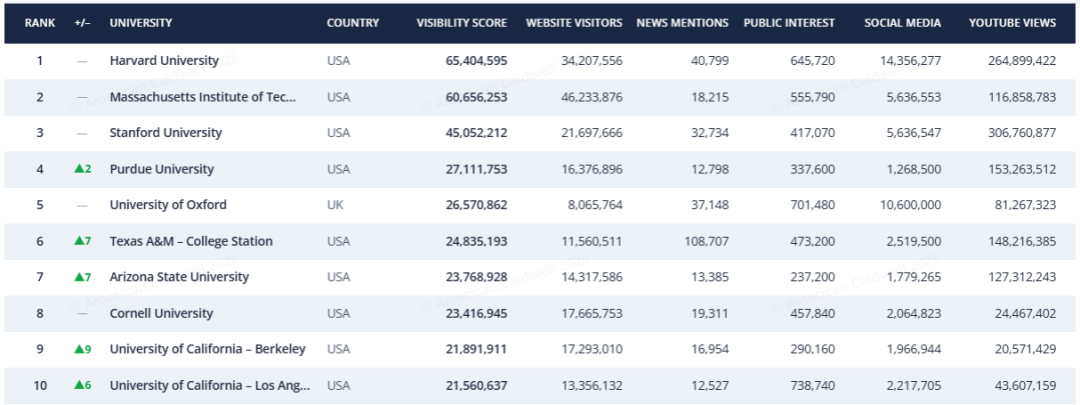This screenshot has width=1080, height=405.
Task: Select visibility score 21,560,637
Action: tap(476, 386)
